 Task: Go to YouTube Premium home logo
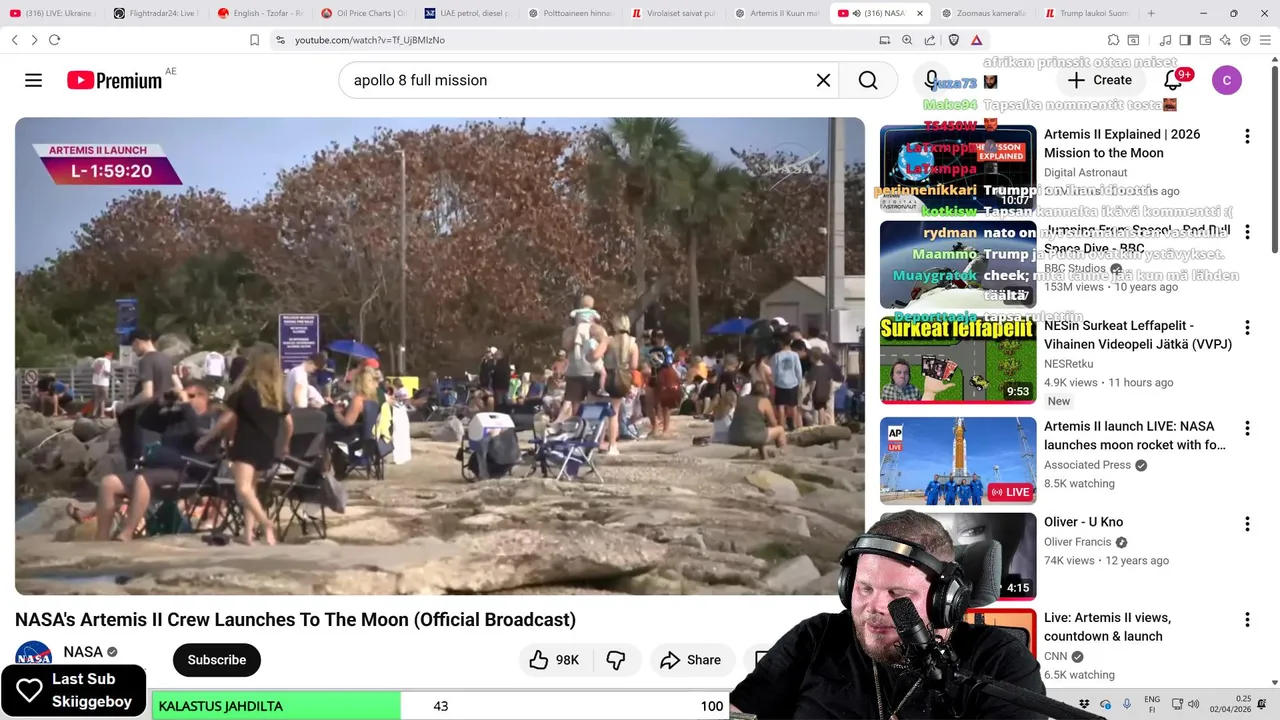tap(114, 80)
